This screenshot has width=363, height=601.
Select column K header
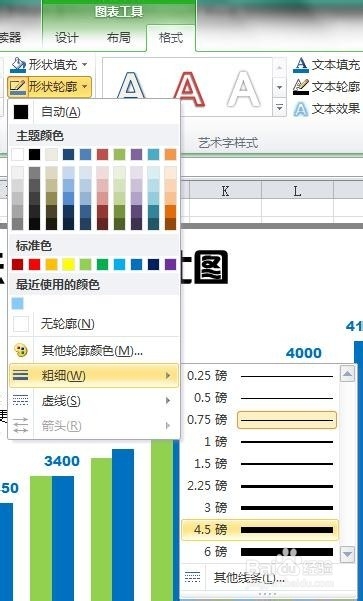click(x=225, y=191)
